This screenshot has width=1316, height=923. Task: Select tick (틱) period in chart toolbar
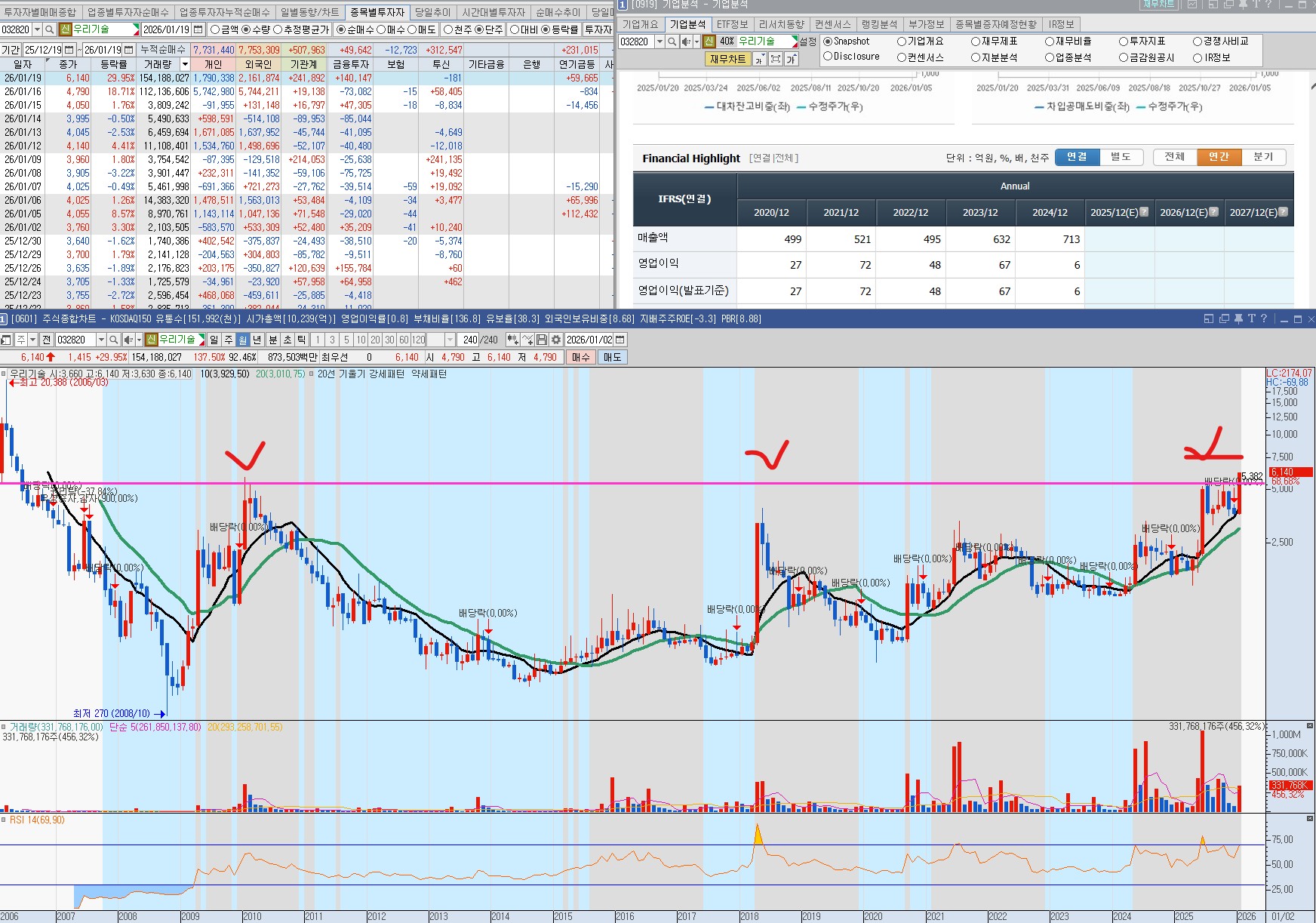click(302, 340)
